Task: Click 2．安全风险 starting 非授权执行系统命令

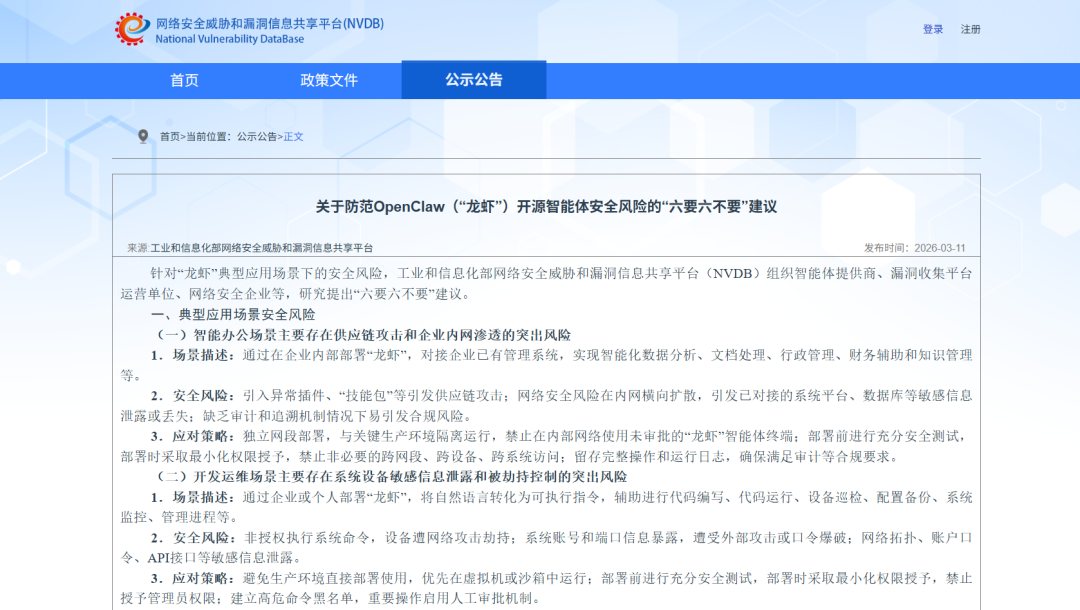Action: point(546,547)
